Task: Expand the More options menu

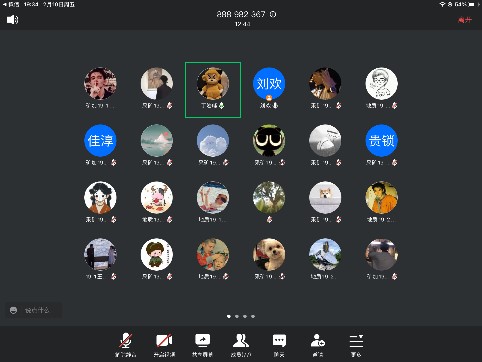Action: [x=356, y=345]
